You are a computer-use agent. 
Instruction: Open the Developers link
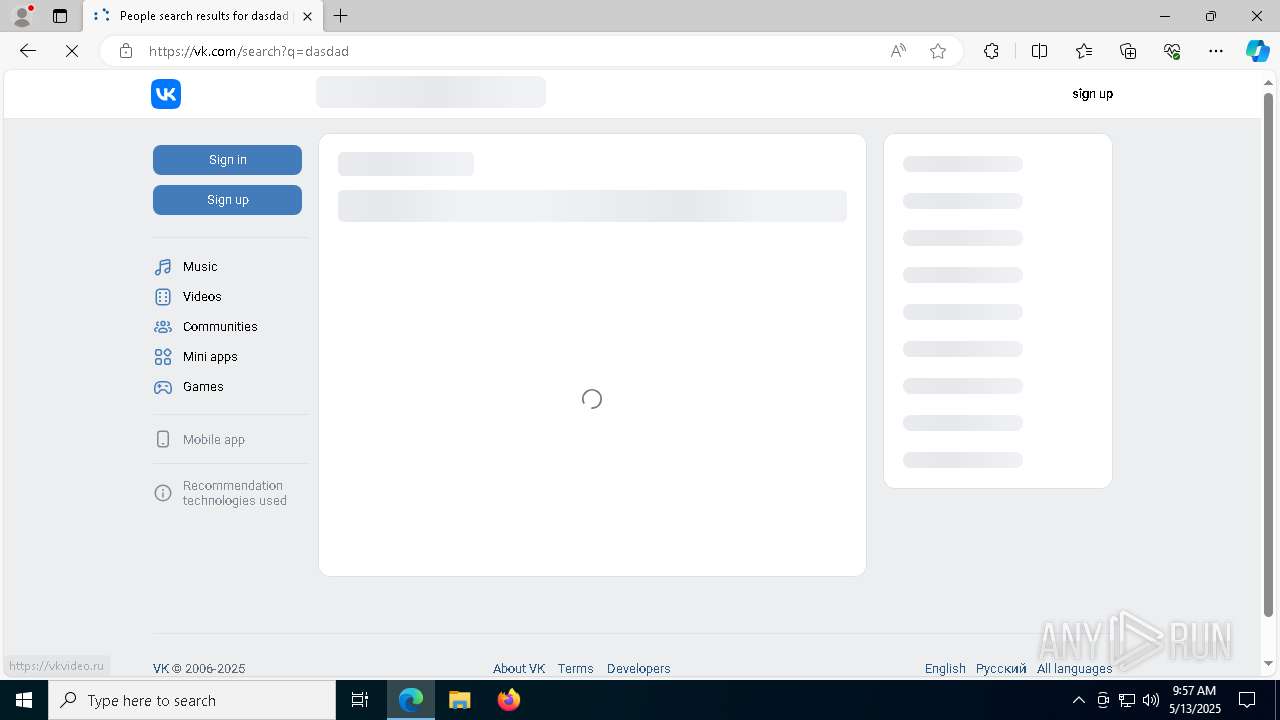[639, 669]
